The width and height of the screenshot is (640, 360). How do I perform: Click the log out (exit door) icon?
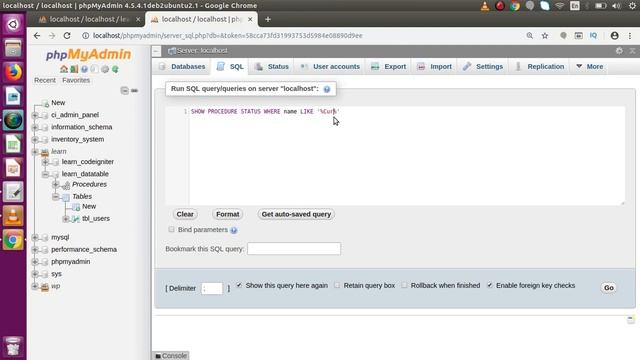(x=74, y=69)
